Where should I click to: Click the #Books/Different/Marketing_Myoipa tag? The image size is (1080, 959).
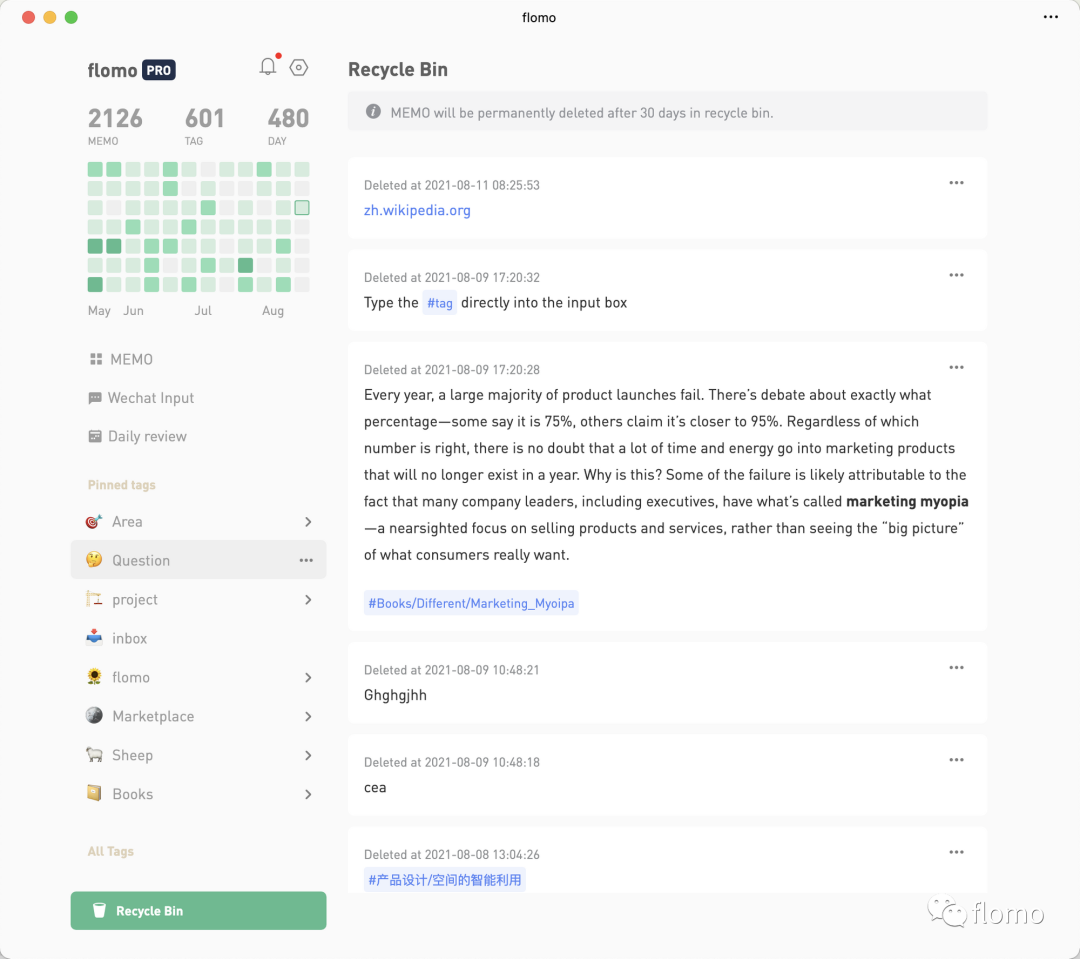[x=471, y=604]
